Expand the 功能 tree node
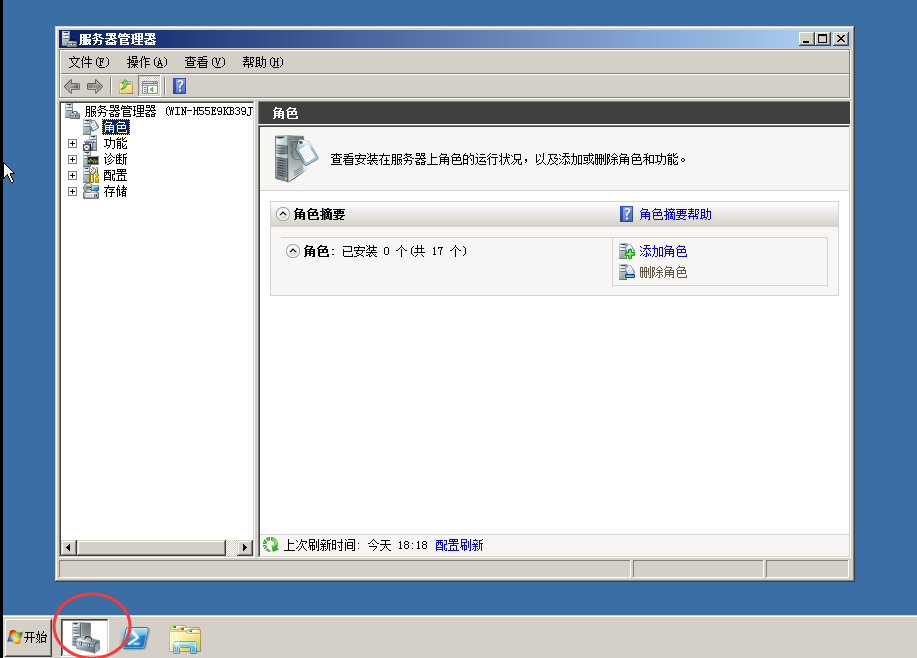The image size is (917, 658). click(71, 143)
